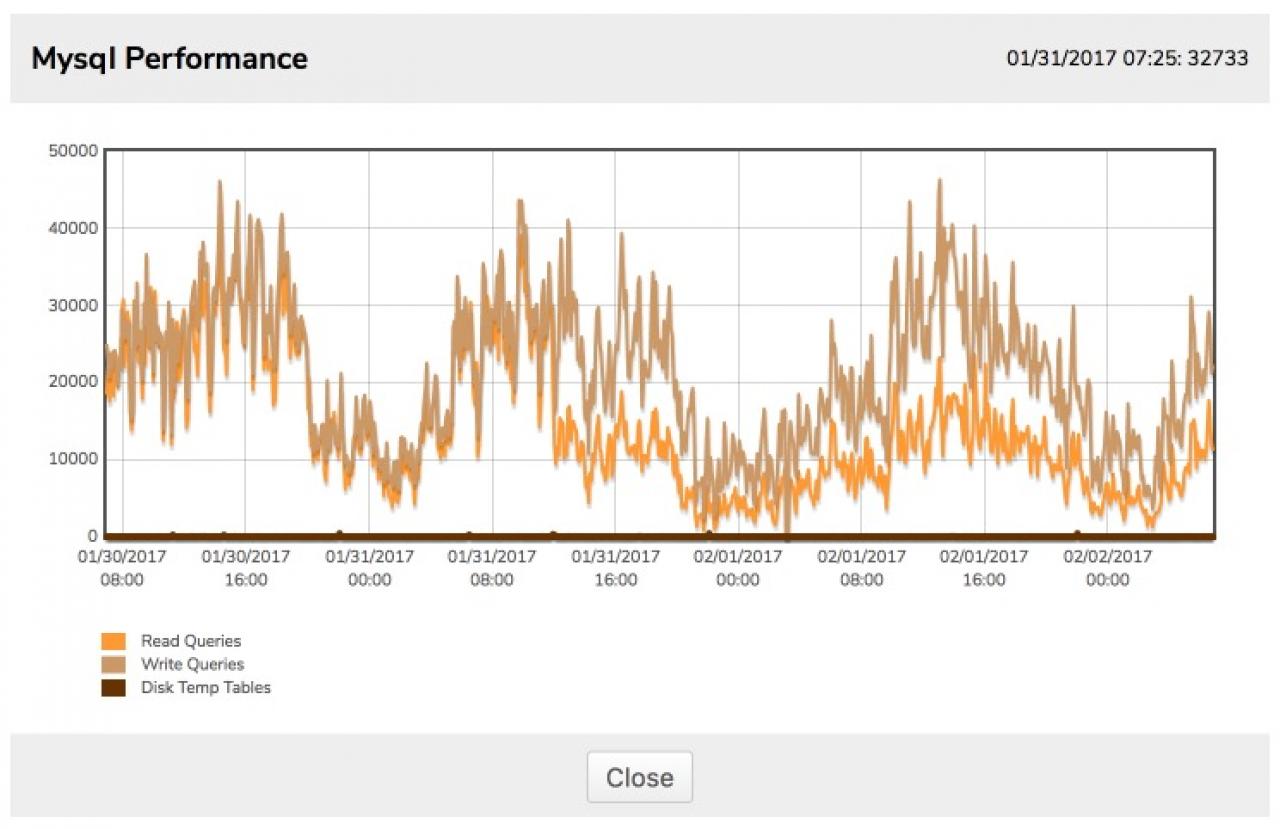Click the Disk Temp Tables brown swatch

tap(113, 688)
